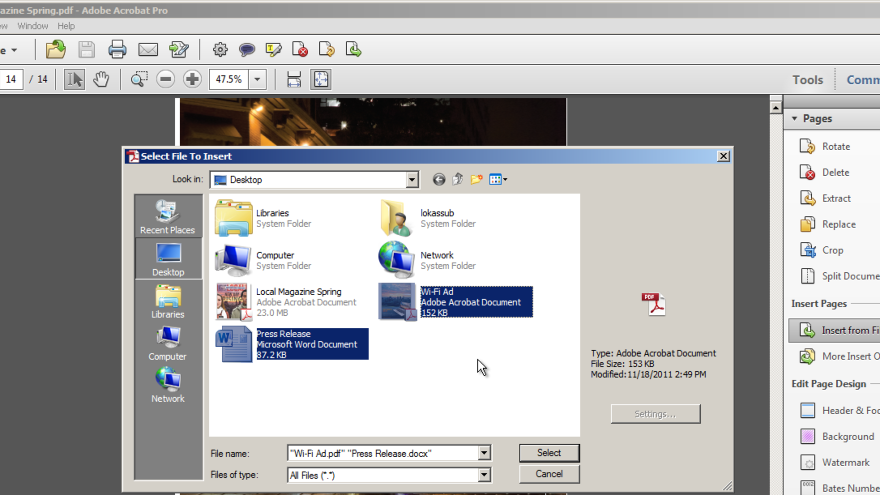
Task: Click the Save disk icon
Action: pos(86,49)
